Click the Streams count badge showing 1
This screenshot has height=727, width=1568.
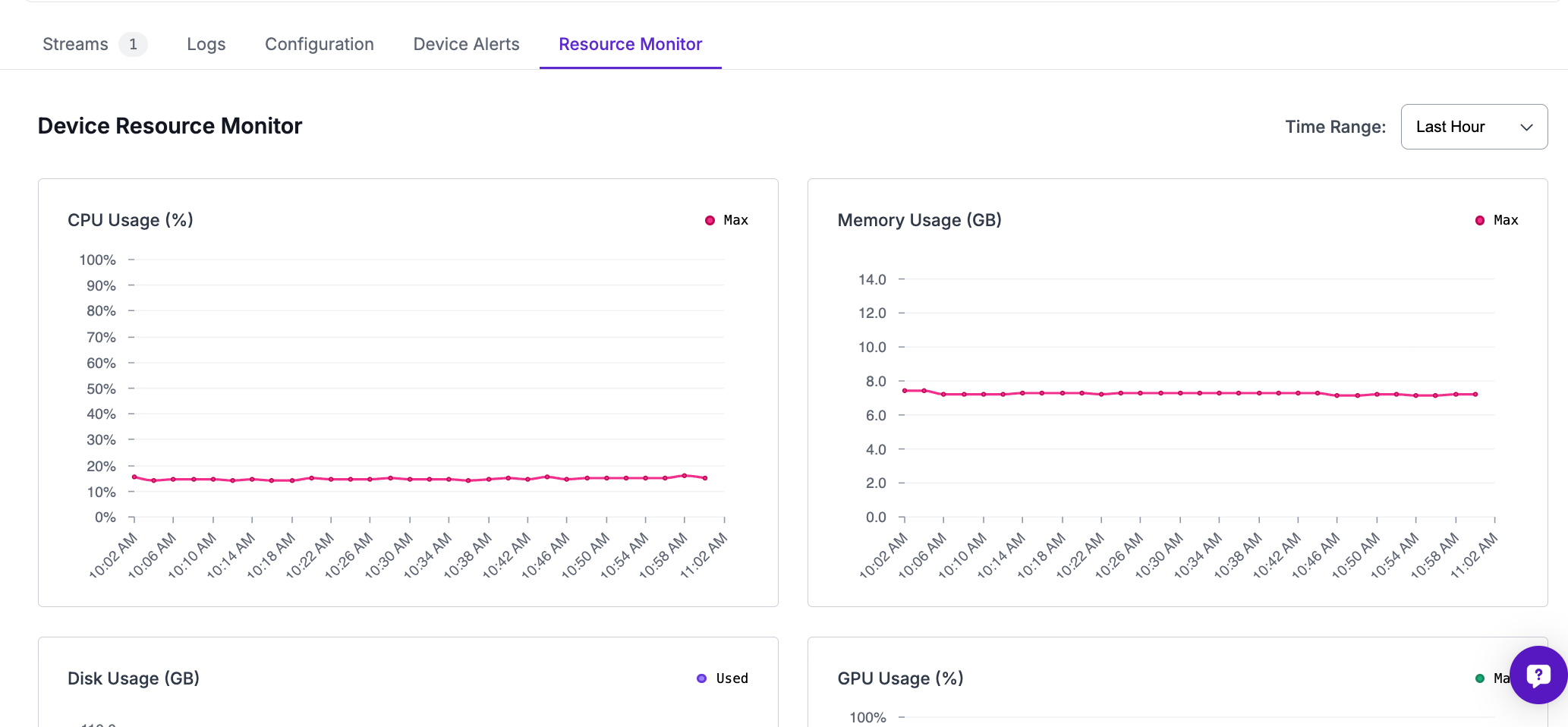(x=133, y=44)
